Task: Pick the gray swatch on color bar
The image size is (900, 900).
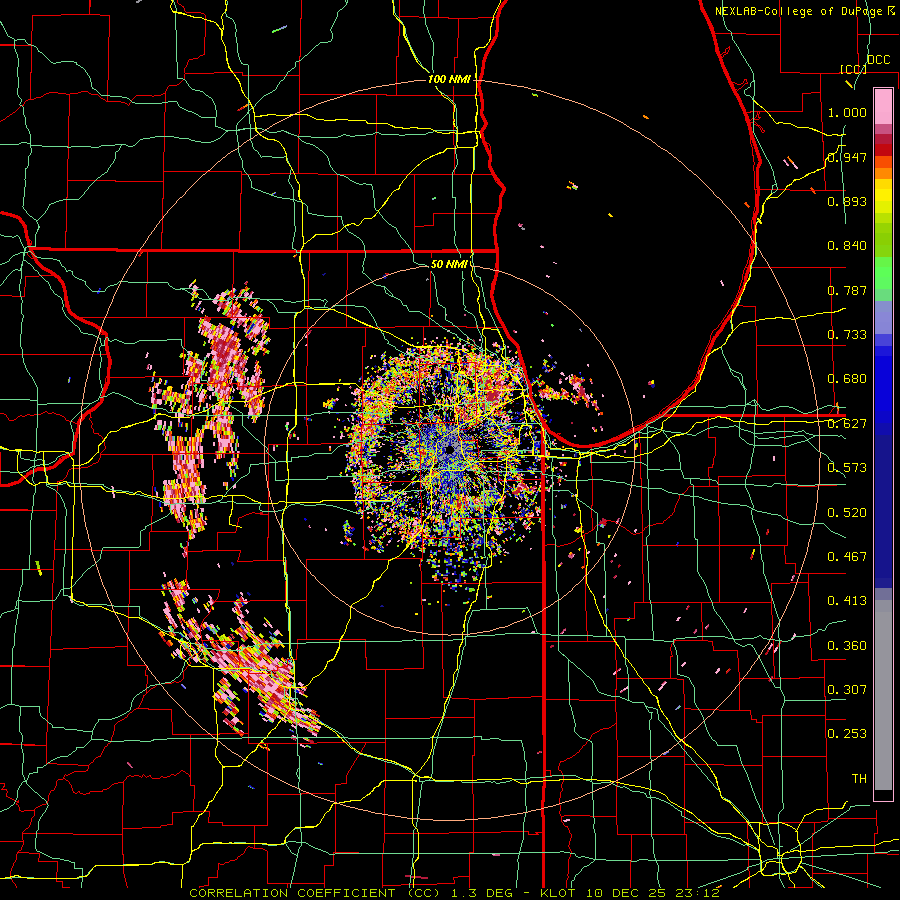Action: 883,695
